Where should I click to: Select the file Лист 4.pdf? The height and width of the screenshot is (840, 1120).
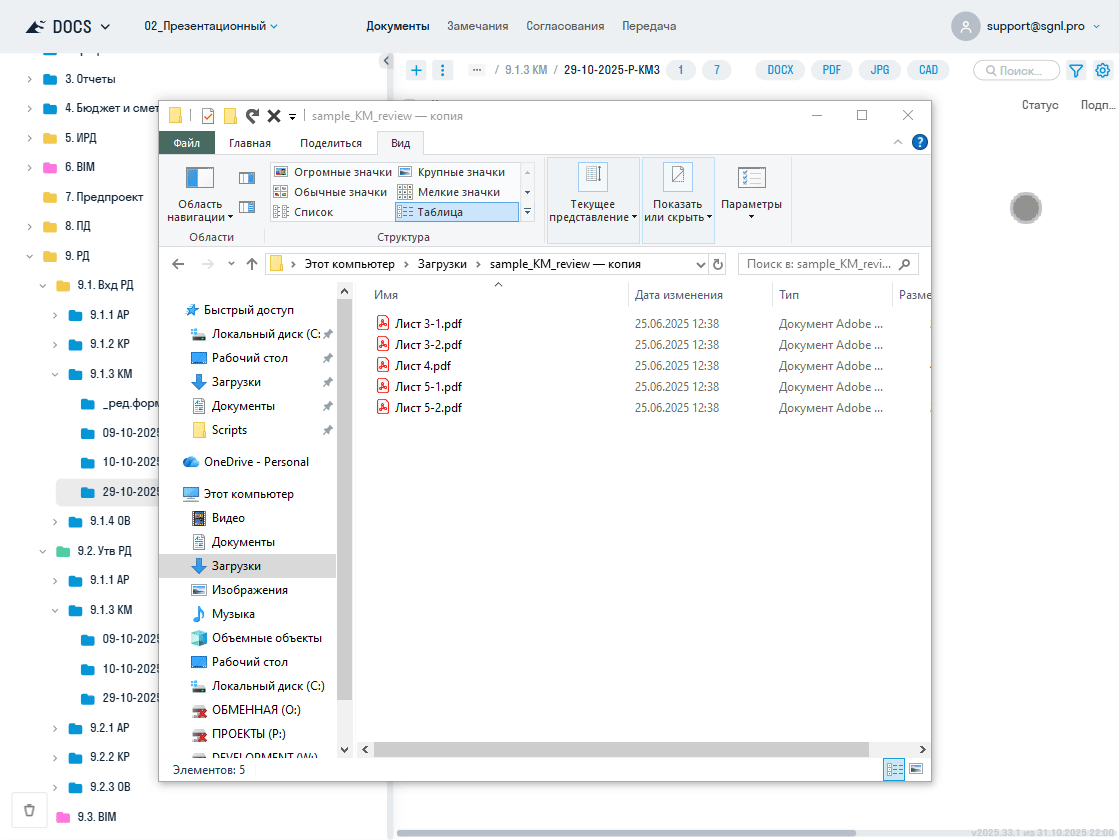422,366
